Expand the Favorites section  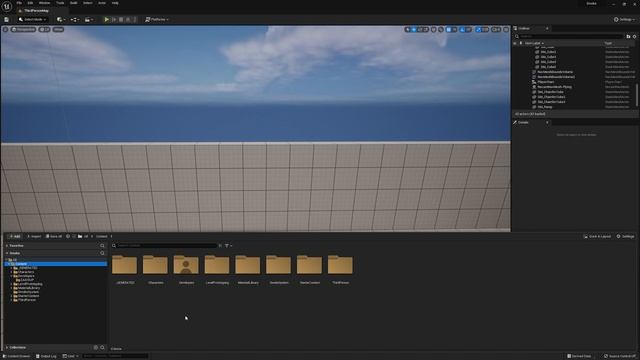pyautogui.click(x=7, y=246)
